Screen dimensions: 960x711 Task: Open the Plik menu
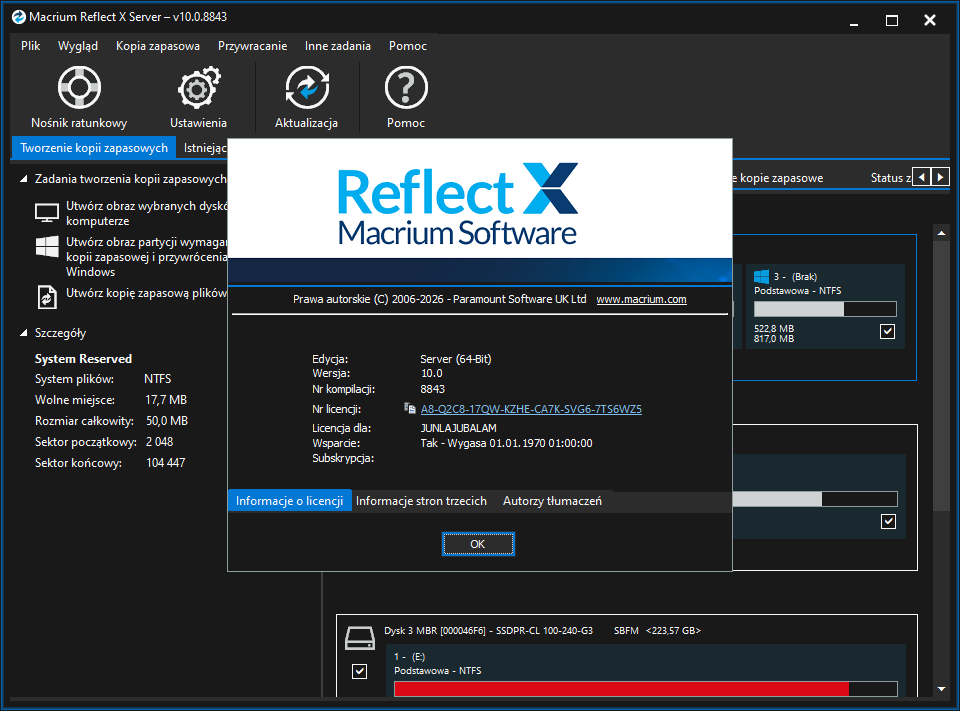click(31, 46)
